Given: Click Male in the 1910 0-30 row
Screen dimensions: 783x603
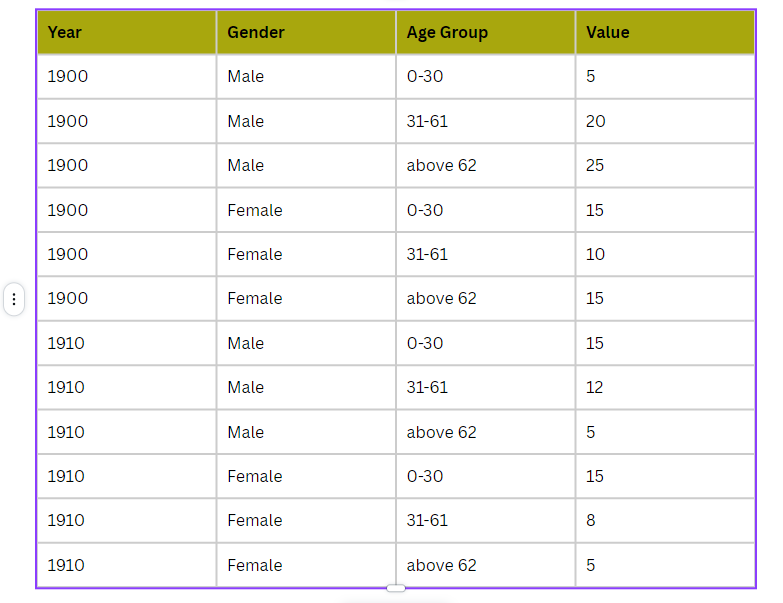Looking at the screenshot, I should pos(305,343).
